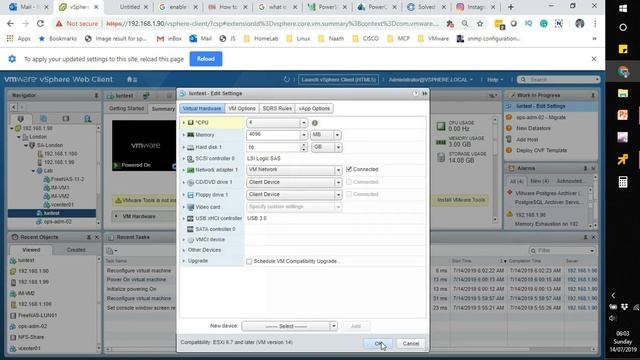Open the Help menu in vSphere header
This screenshot has height=360, width=640.
point(495,80)
